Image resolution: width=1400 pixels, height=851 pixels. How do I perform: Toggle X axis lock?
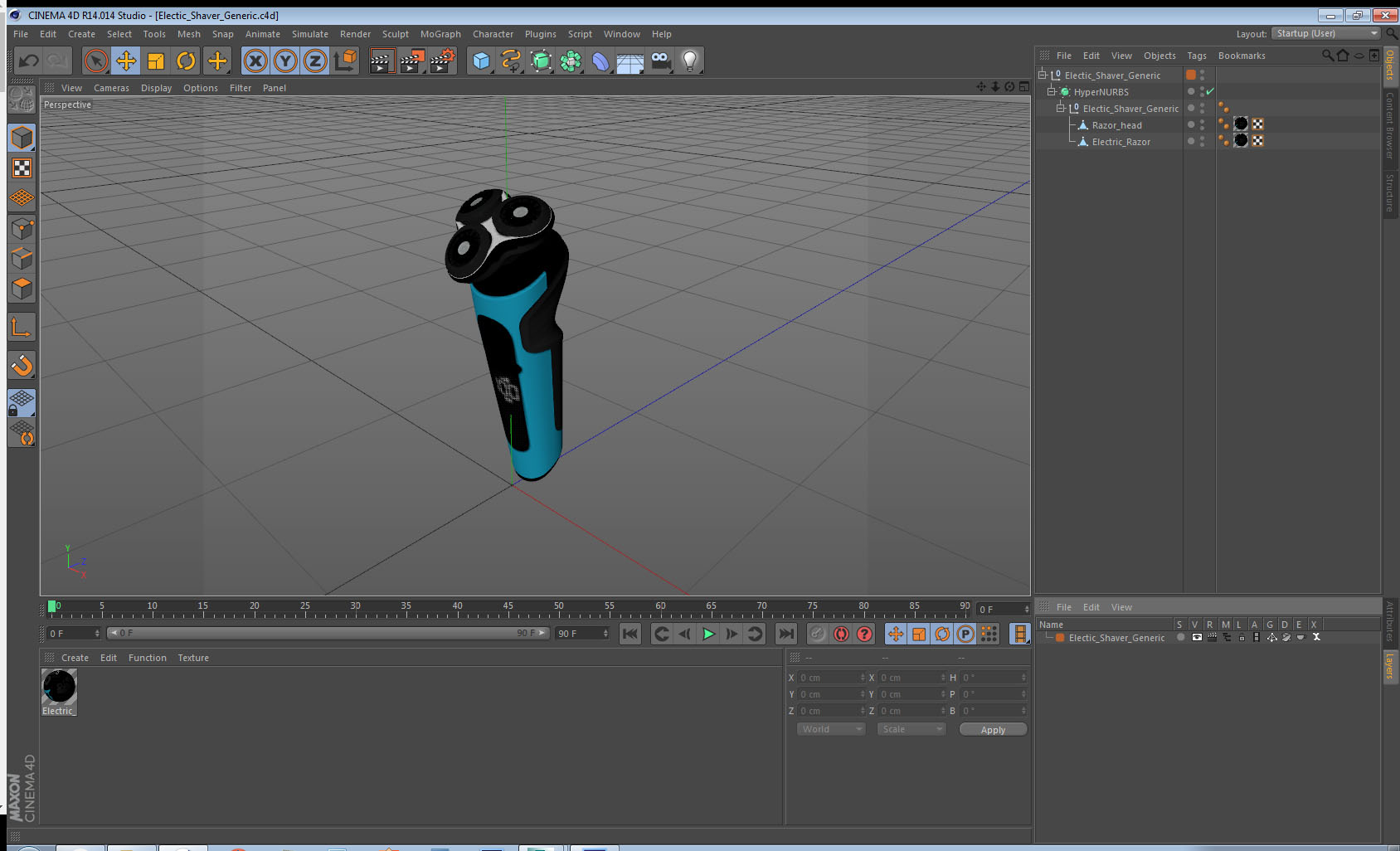tap(255, 61)
